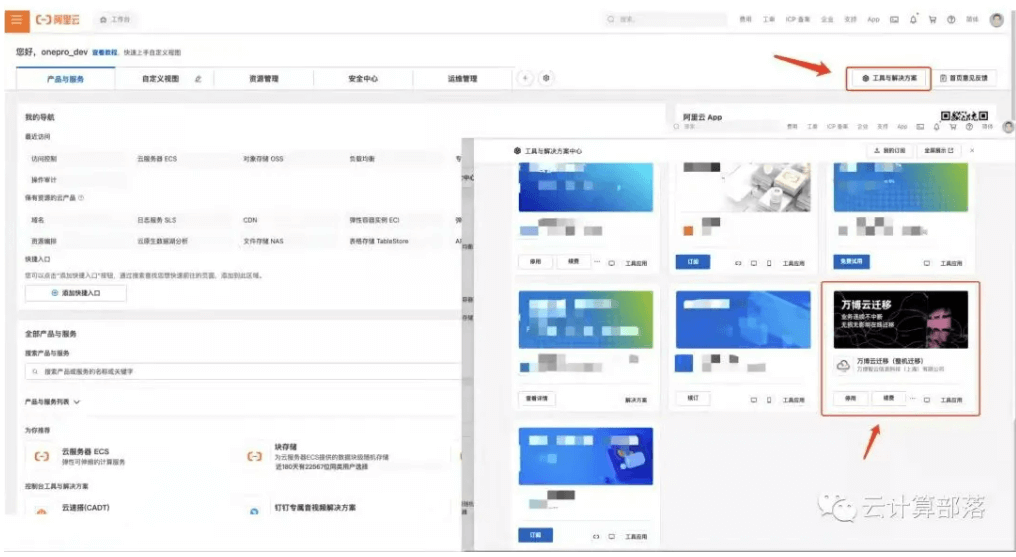This screenshot has width=1016, height=557.
Task: Open 支持 menu in main header
Action: click(851, 20)
